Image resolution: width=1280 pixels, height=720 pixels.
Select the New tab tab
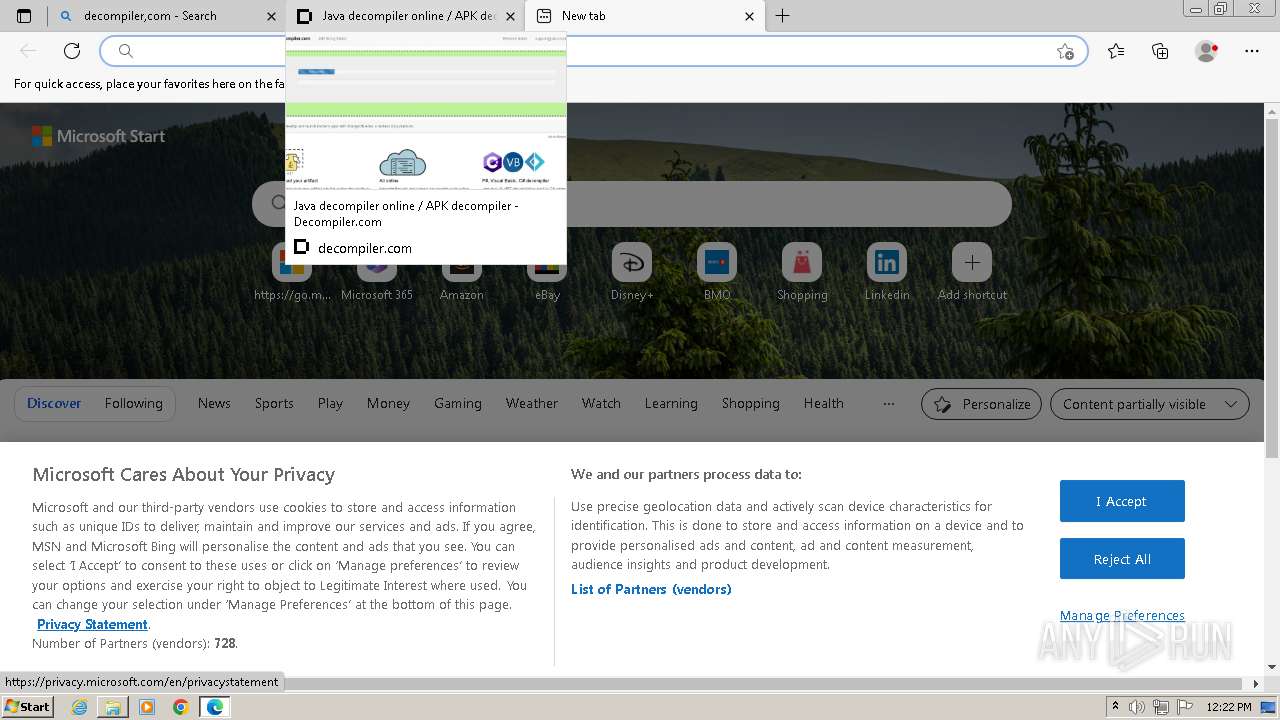click(644, 16)
